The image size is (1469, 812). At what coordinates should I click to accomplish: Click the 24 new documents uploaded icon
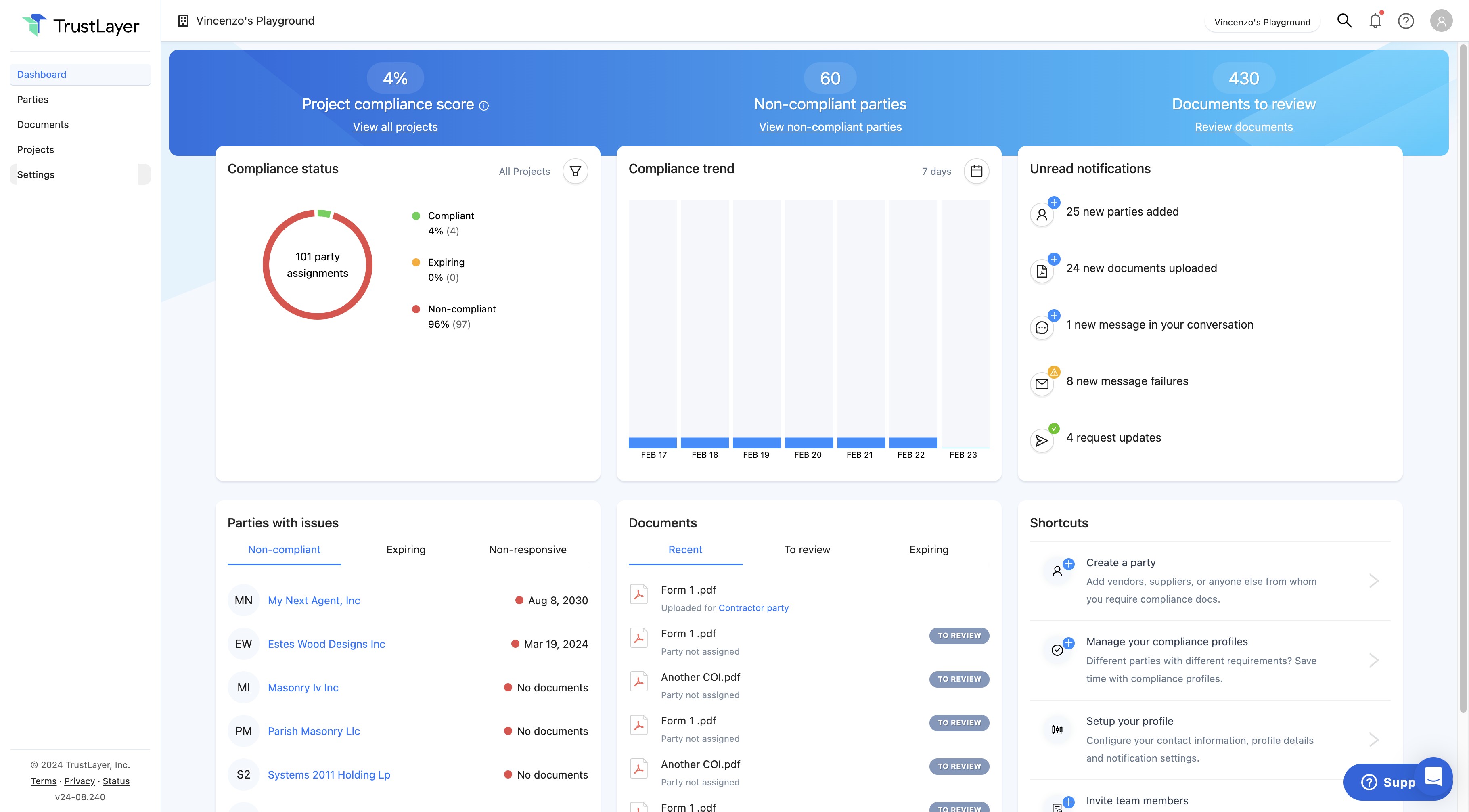(x=1042, y=272)
